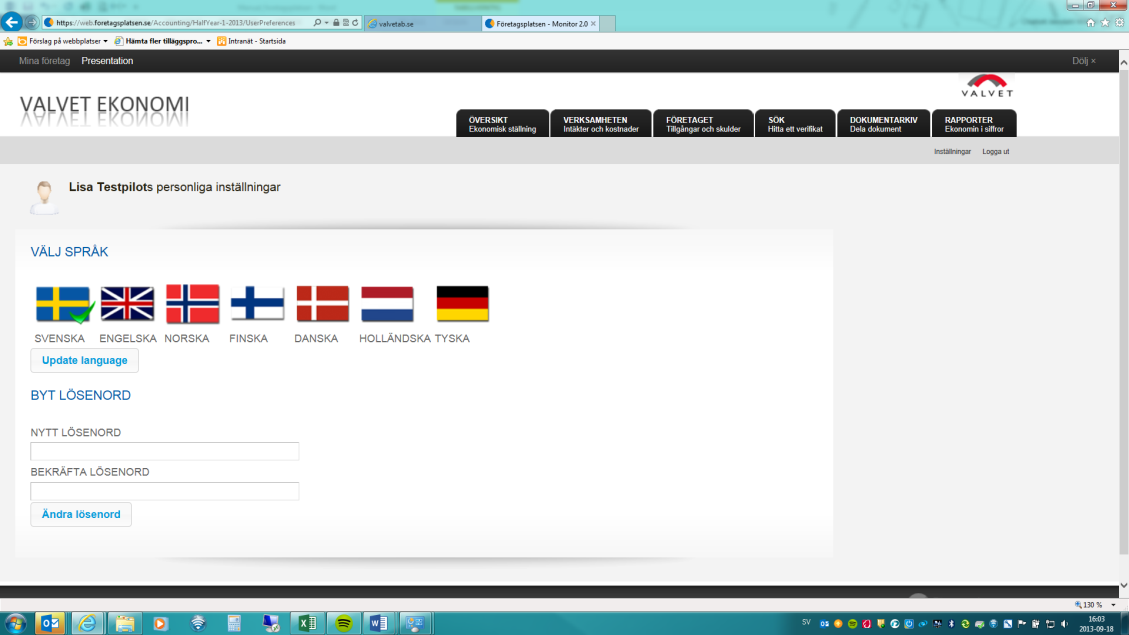1129x635 pixels.
Task: Open Outlook from the taskbar
Action: 50,623
